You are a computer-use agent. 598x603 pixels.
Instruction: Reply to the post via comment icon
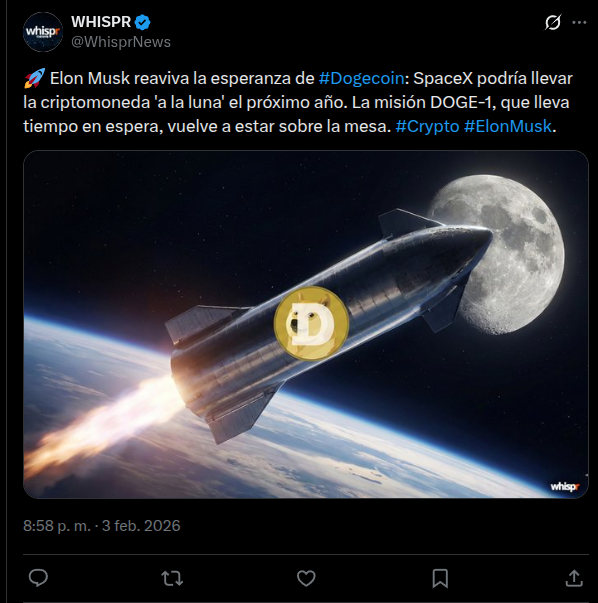tap(38, 578)
